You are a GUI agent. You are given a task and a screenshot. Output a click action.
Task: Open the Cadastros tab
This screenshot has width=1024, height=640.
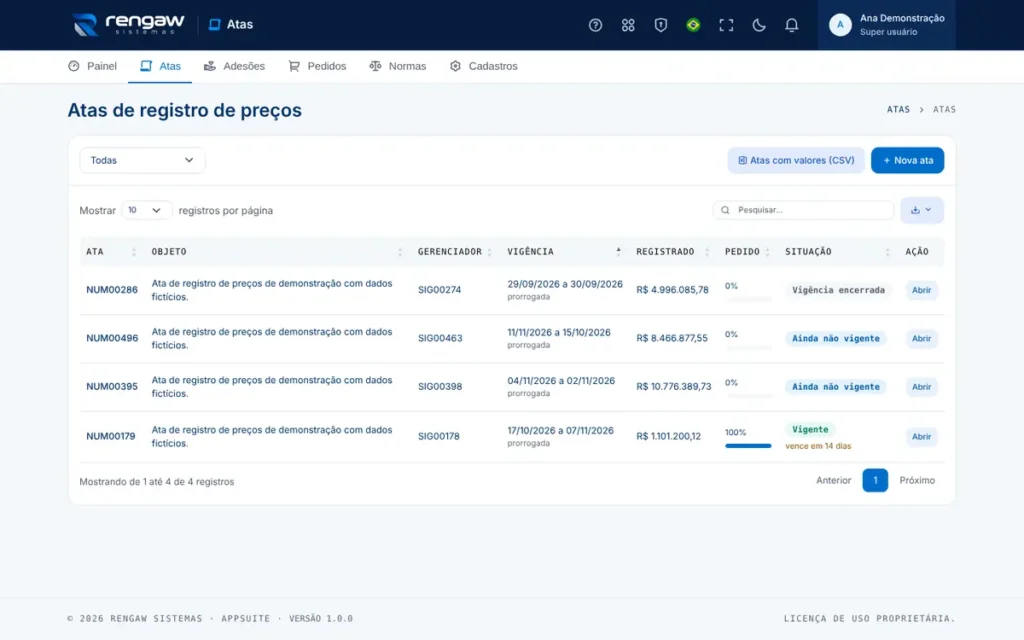click(x=484, y=66)
